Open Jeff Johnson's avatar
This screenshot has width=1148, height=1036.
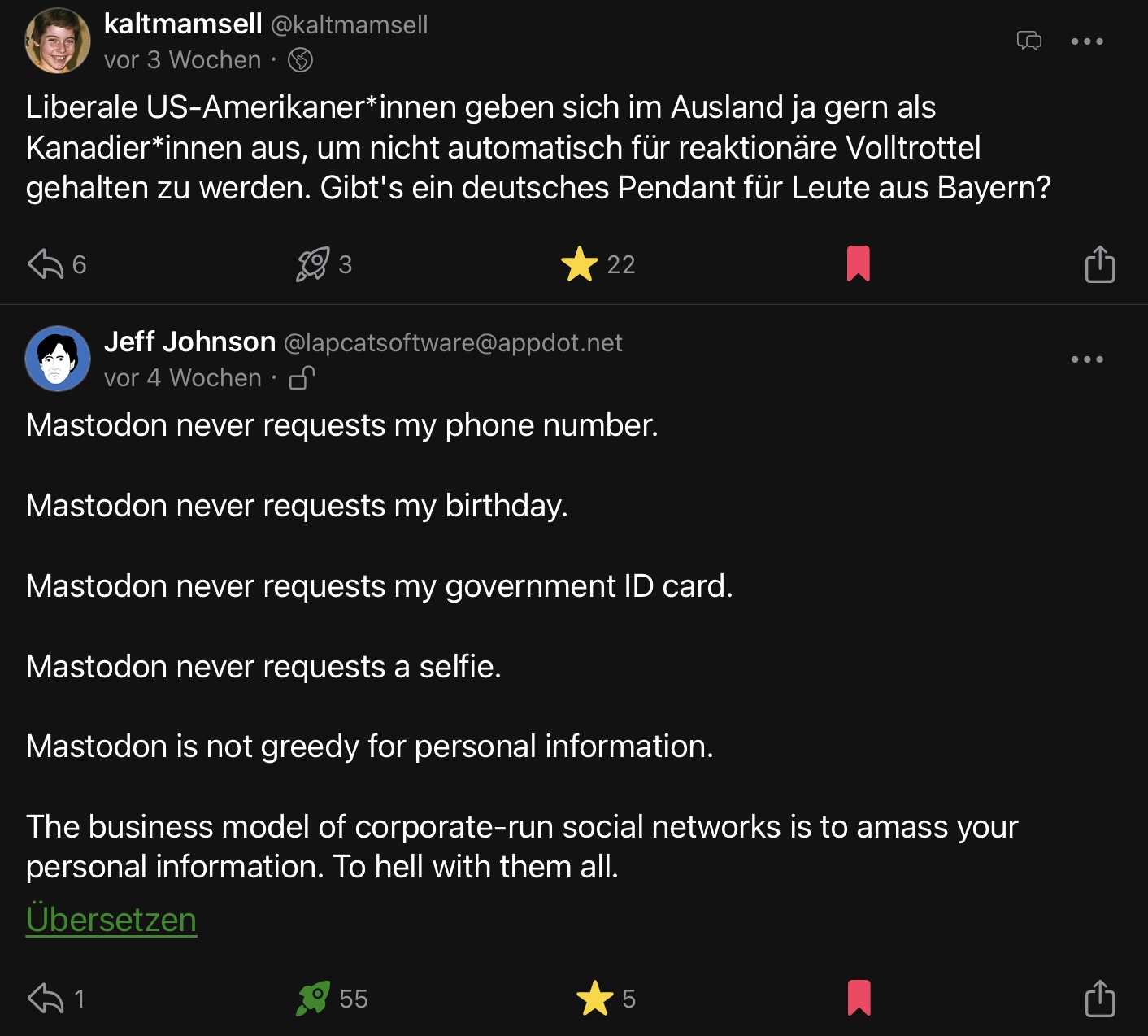58,359
